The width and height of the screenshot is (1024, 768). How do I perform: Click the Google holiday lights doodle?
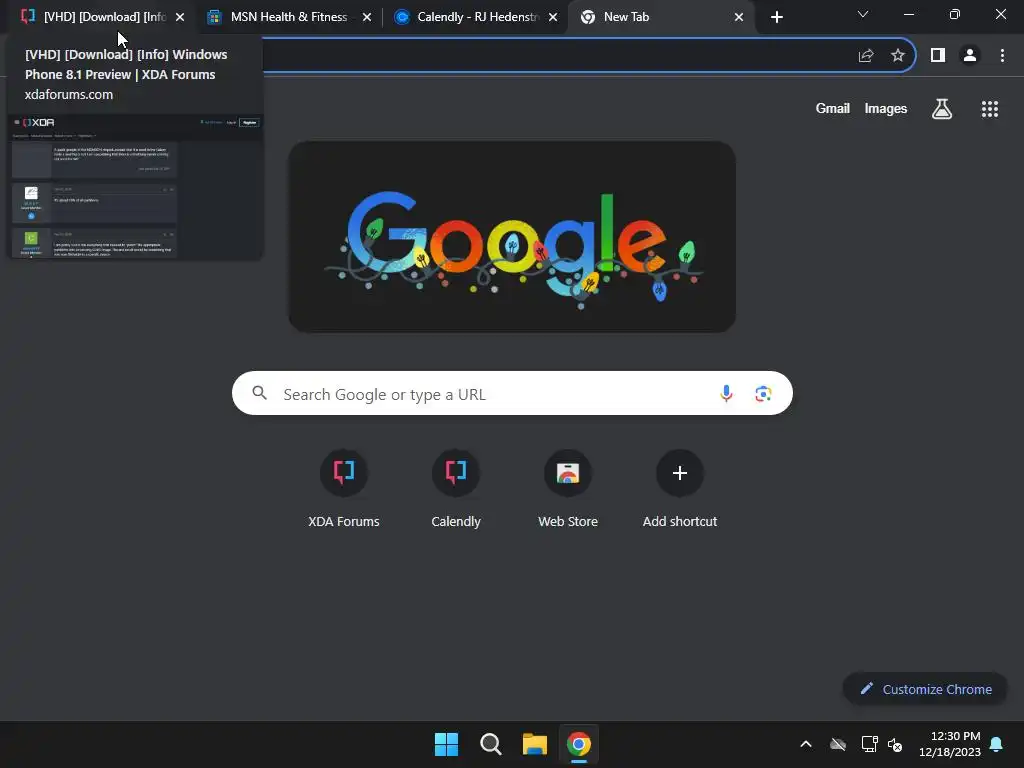coord(512,236)
